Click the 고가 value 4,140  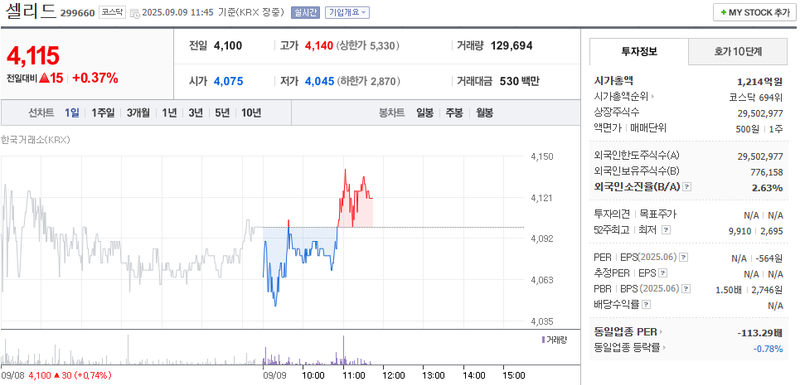(319, 46)
